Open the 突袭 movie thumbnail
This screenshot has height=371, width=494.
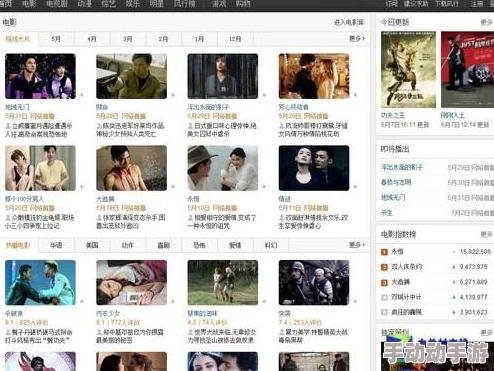point(314,283)
